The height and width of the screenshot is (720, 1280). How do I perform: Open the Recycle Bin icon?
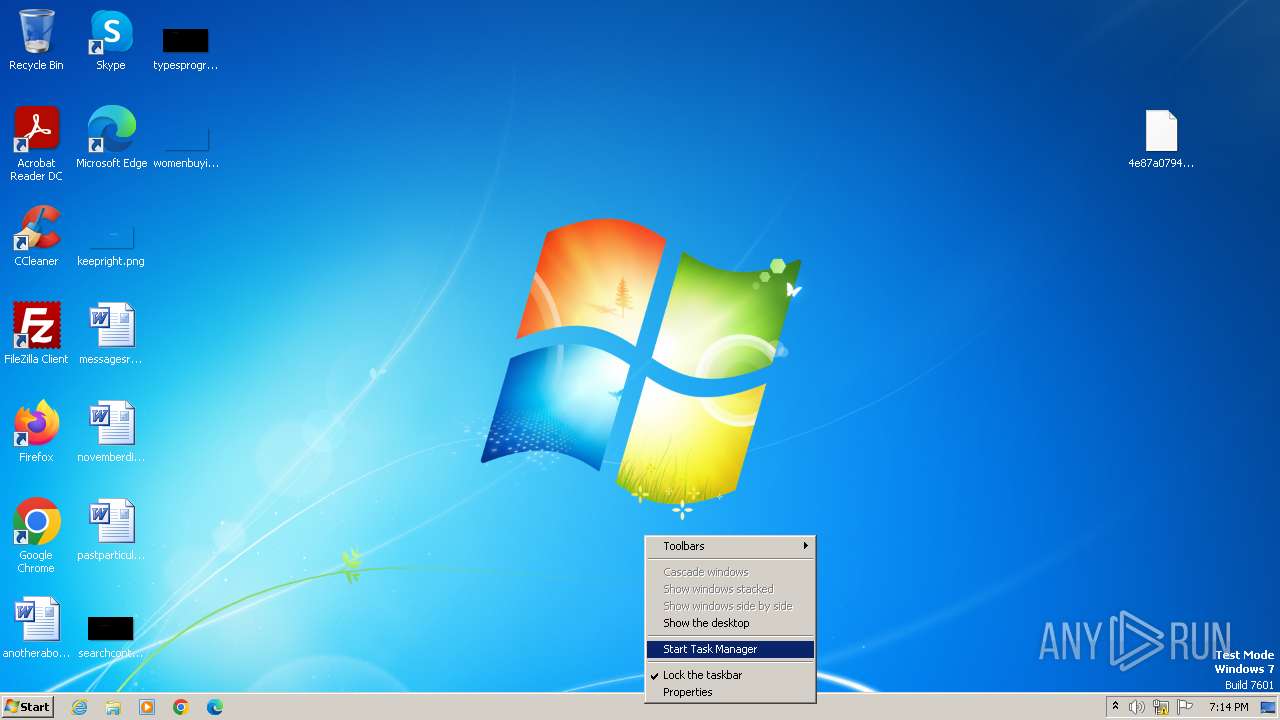pyautogui.click(x=36, y=40)
